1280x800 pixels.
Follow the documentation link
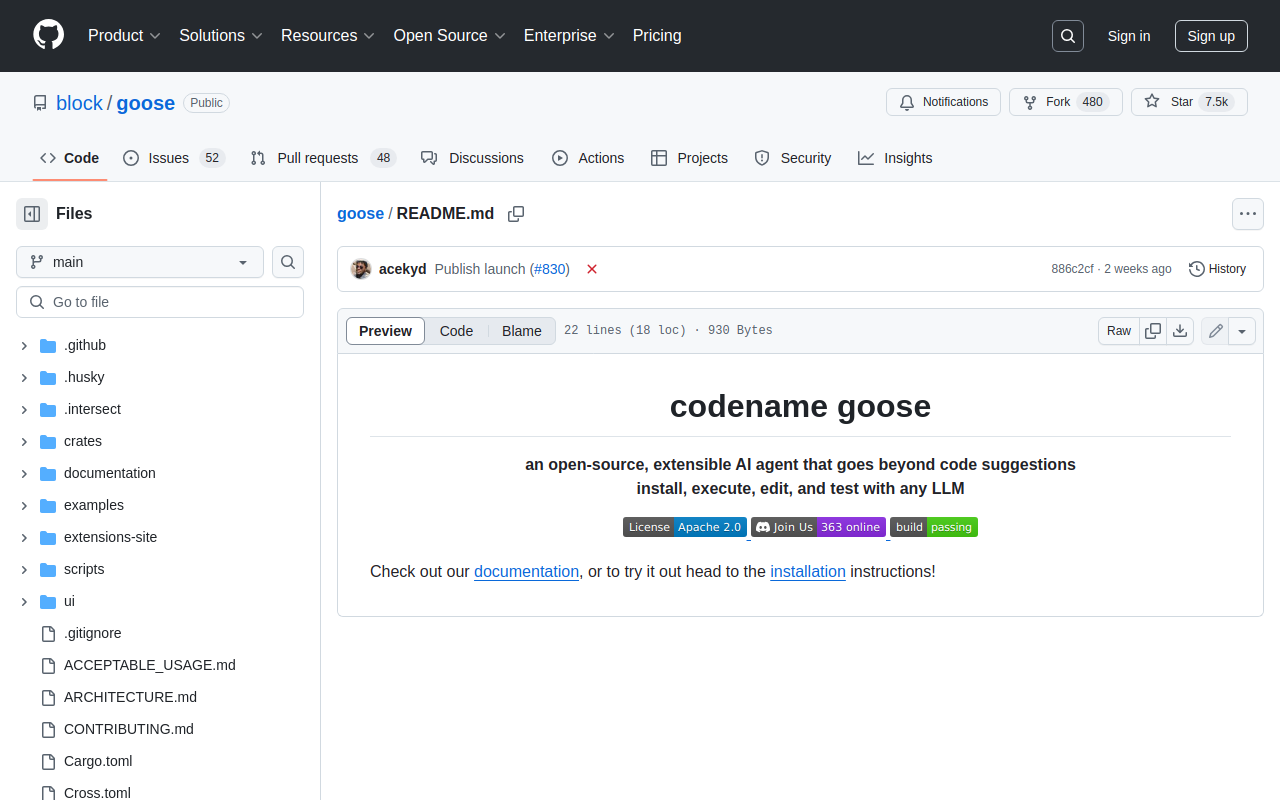pyautogui.click(x=526, y=571)
